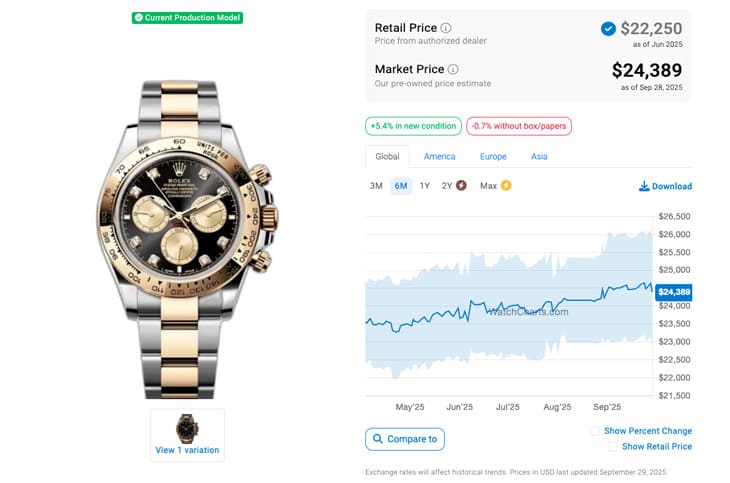Click the Retail Price info icon
The image size is (730, 483).
[x=446, y=28]
